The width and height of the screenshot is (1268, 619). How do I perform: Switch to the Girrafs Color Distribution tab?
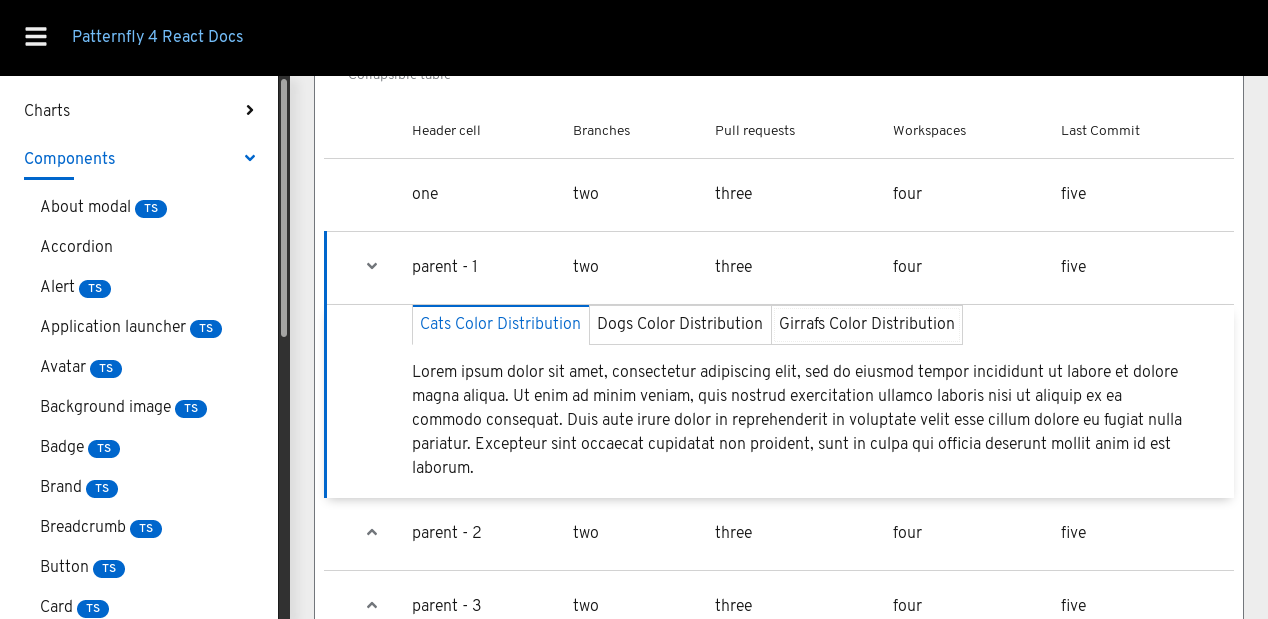pyautogui.click(x=866, y=324)
